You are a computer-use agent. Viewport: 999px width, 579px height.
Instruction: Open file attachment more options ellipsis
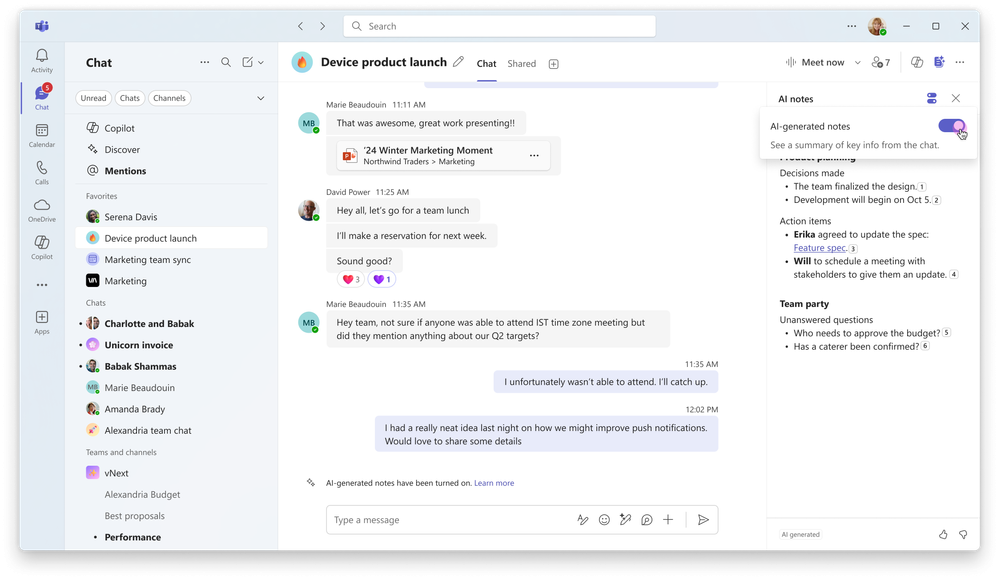pyautogui.click(x=534, y=155)
